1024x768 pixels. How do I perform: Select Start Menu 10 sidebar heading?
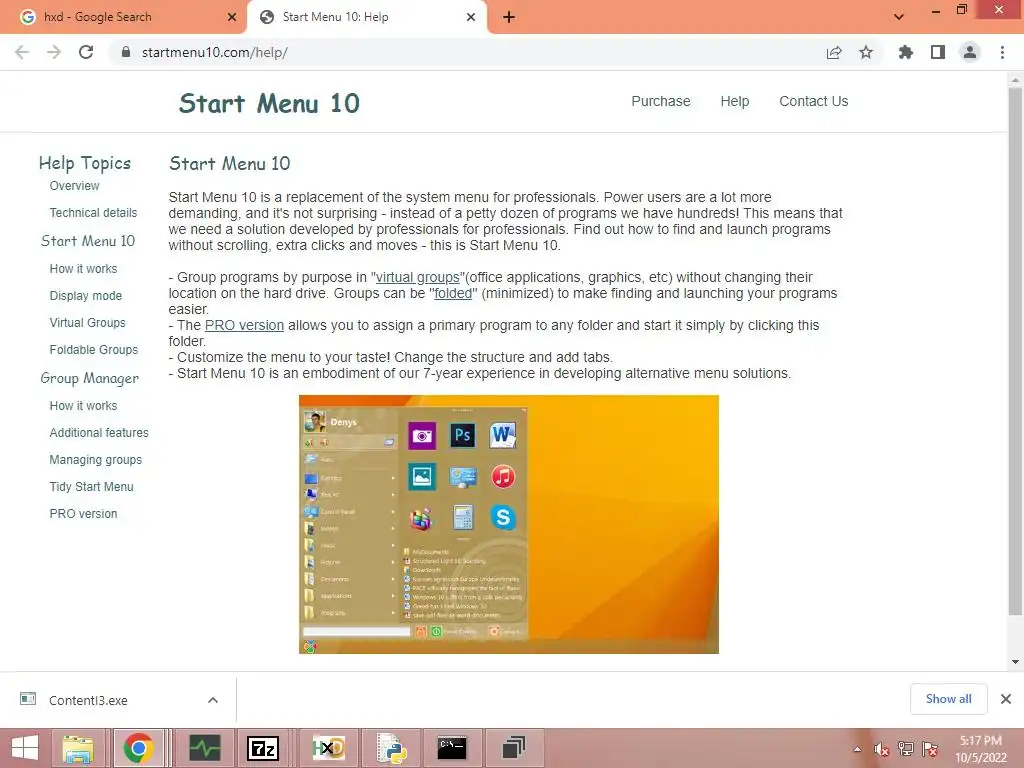(88, 241)
